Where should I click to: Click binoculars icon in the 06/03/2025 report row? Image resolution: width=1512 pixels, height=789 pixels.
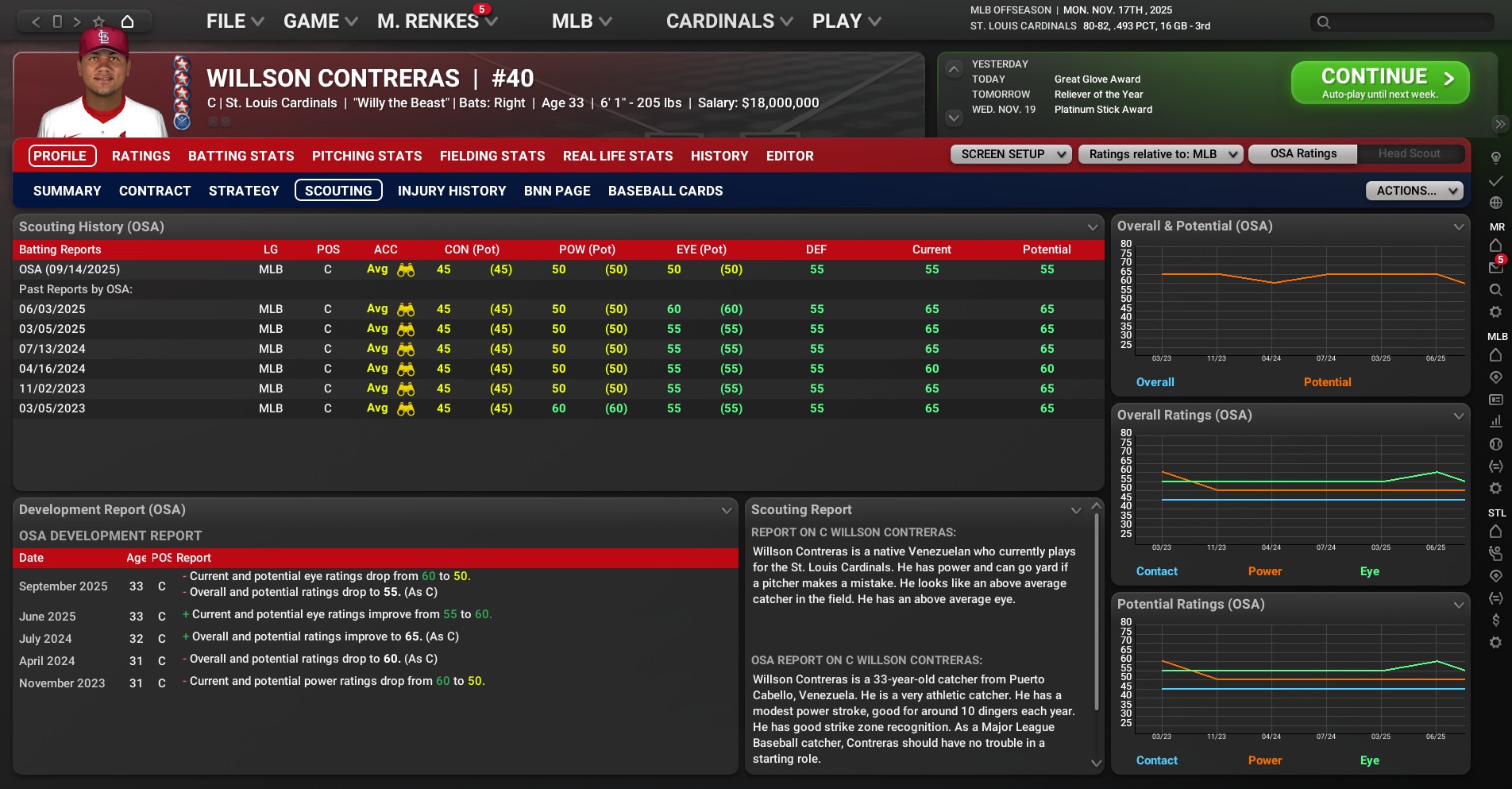(406, 309)
